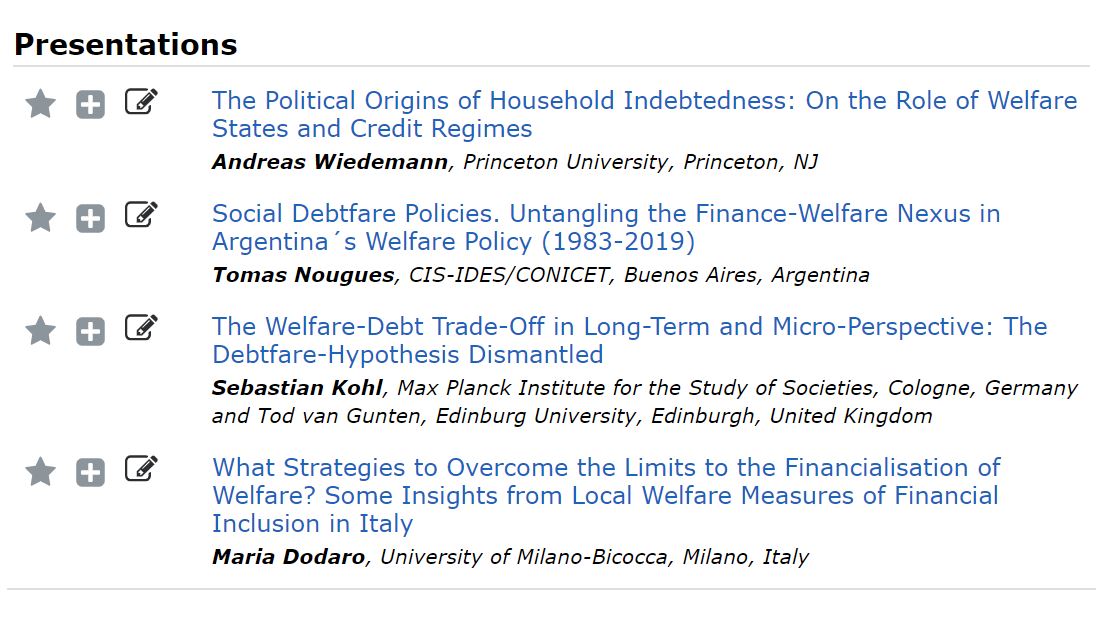This screenshot has height=620, width=1114.
Task: Open Financialisation of Welfare strategies link
Action: (605, 468)
